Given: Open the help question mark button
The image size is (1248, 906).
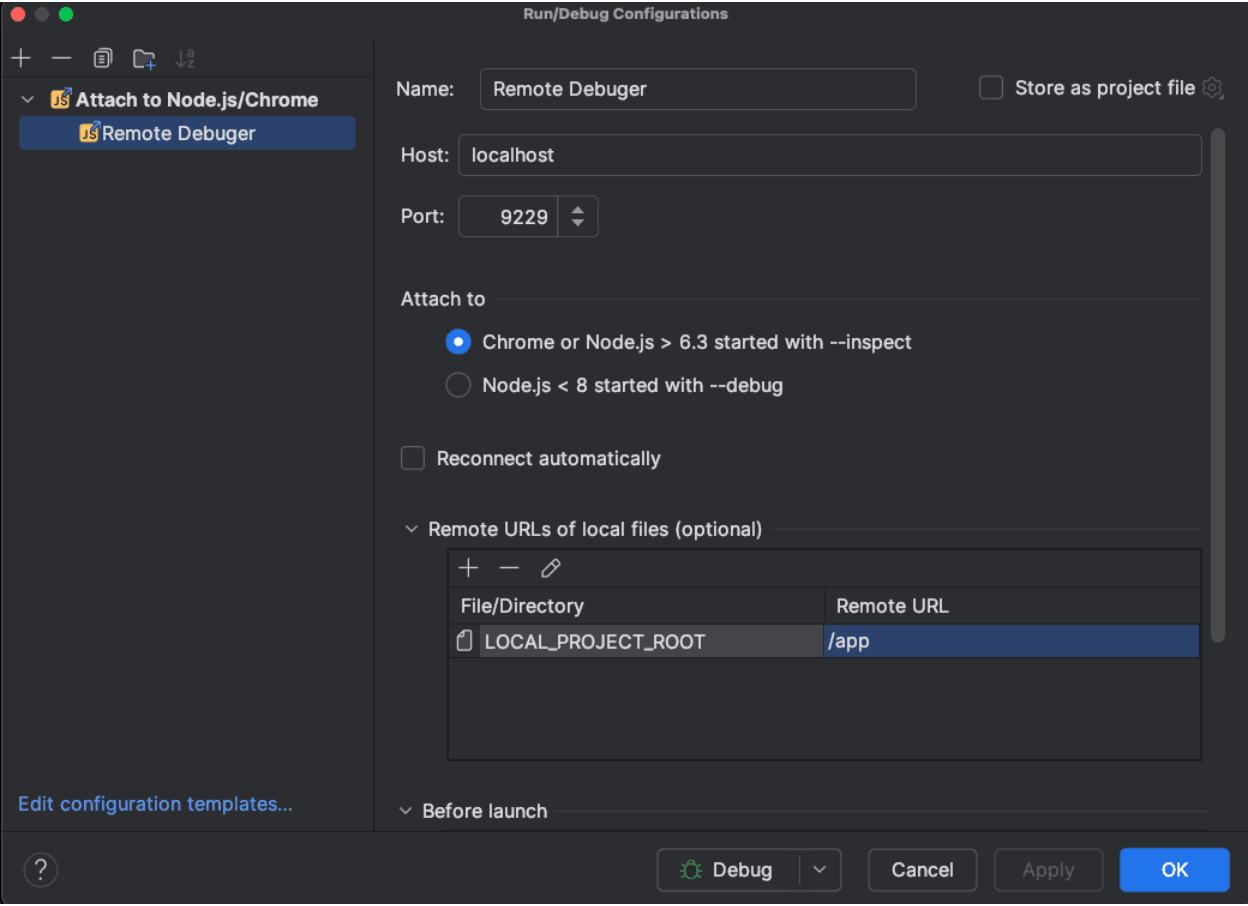Looking at the screenshot, I should (41, 869).
